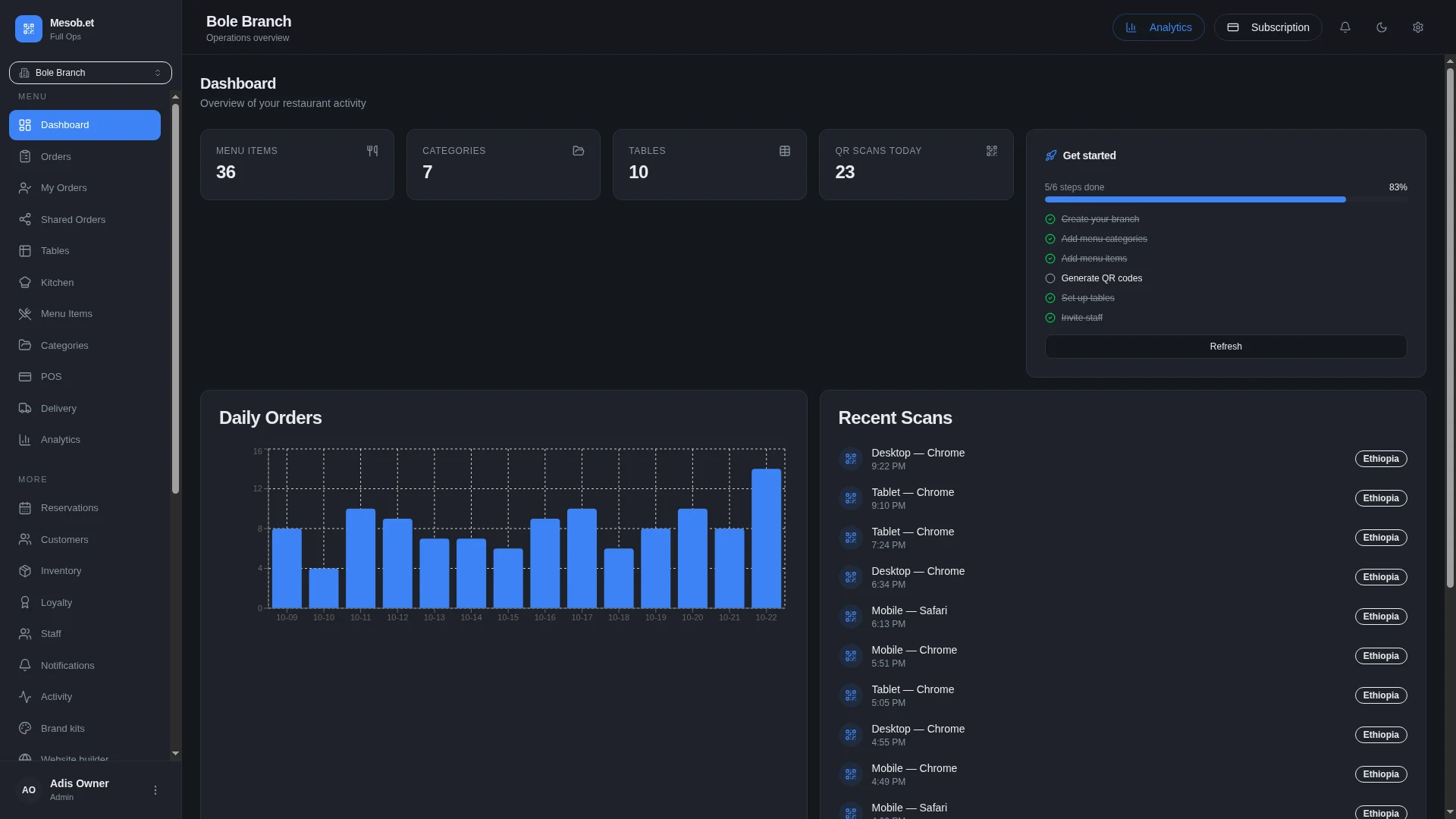The width and height of the screenshot is (1456, 819).
Task: Click QR icon beside Desktop — Chrome 9:22 PM
Action: pyautogui.click(x=851, y=459)
